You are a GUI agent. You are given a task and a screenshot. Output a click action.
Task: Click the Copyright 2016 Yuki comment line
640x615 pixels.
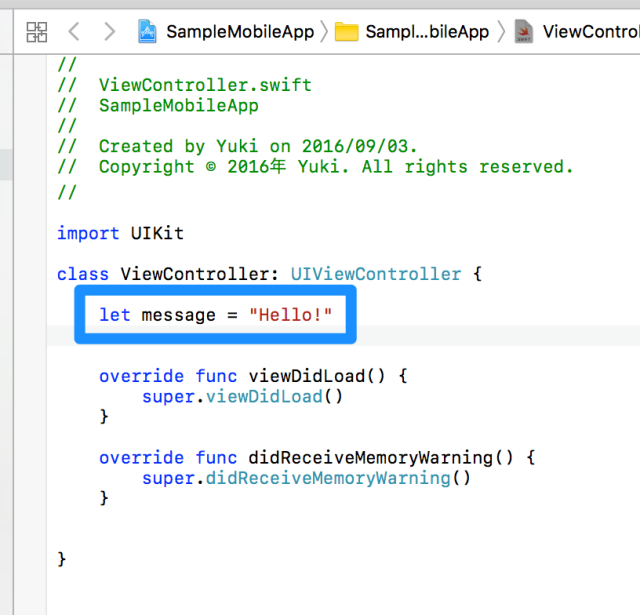316,167
